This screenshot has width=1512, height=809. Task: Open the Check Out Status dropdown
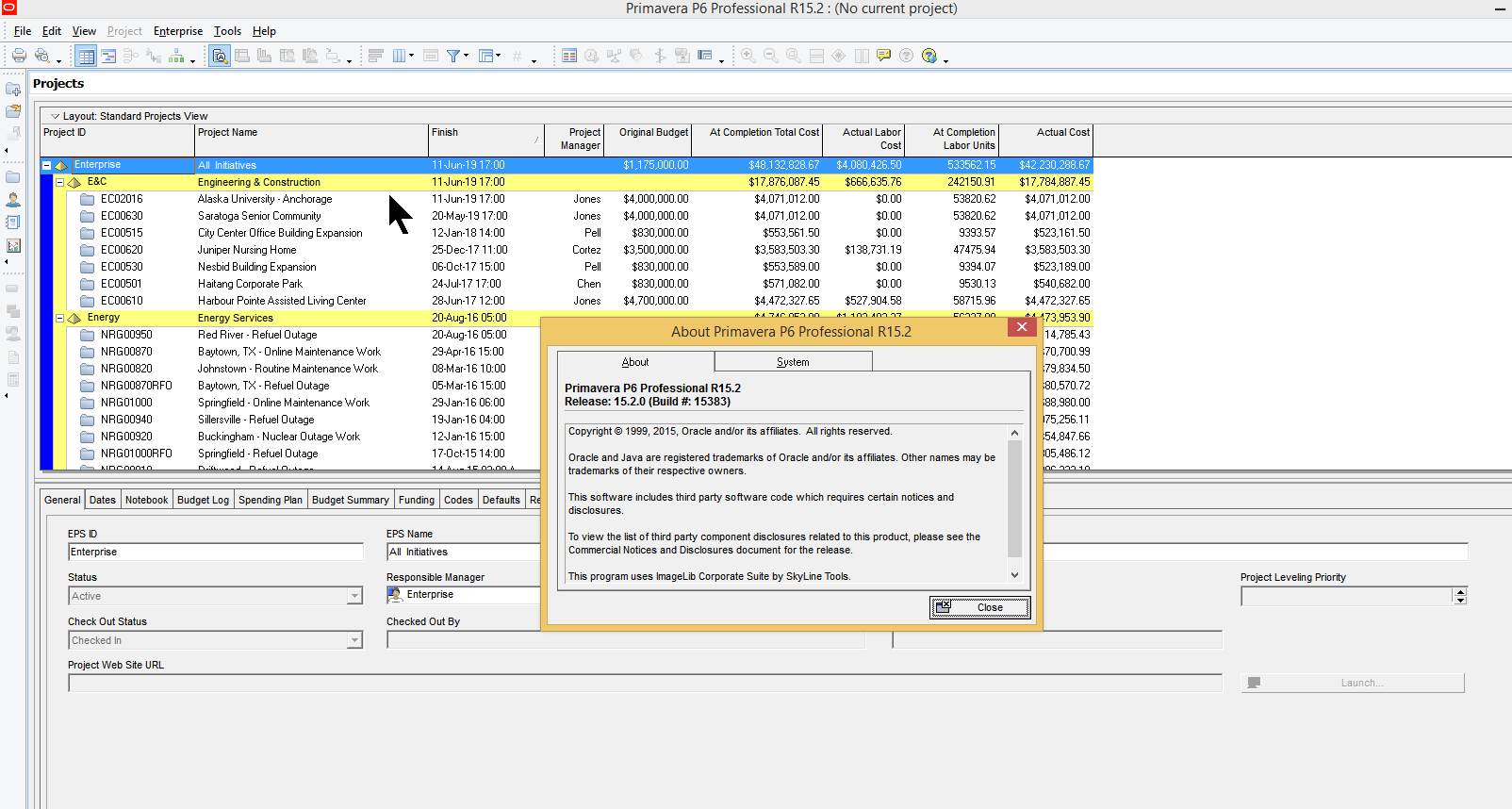(354, 640)
